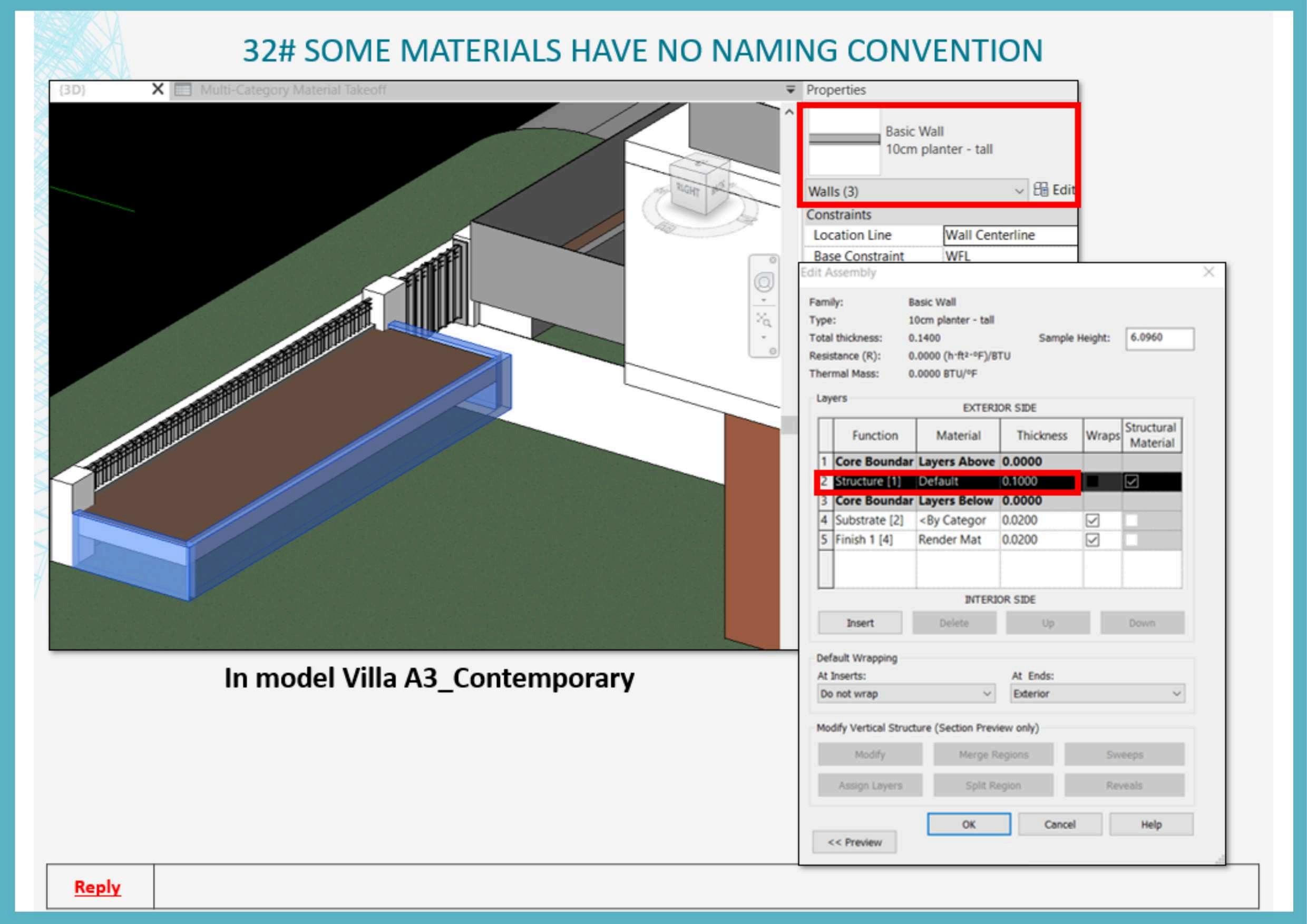Open the Walls (3) filter dropdown
The width and height of the screenshot is (1307, 924).
(x=1019, y=191)
